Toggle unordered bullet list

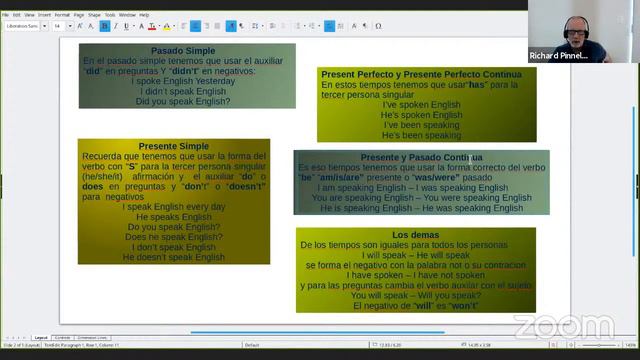click(298, 26)
